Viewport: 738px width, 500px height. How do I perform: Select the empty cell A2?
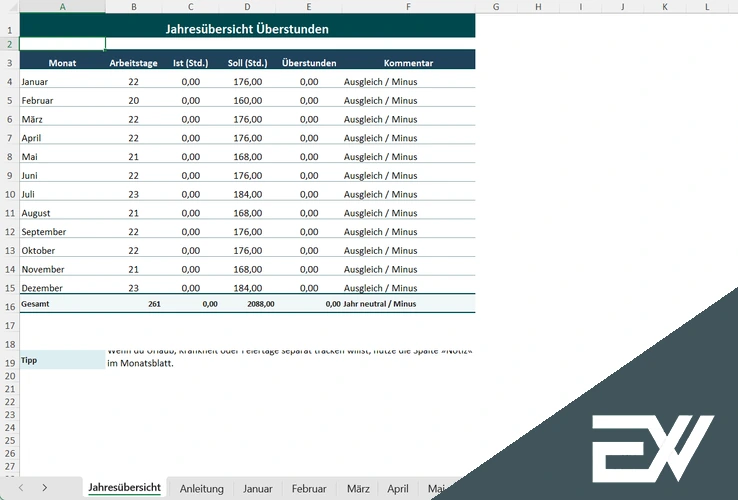pyautogui.click(x=63, y=44)
